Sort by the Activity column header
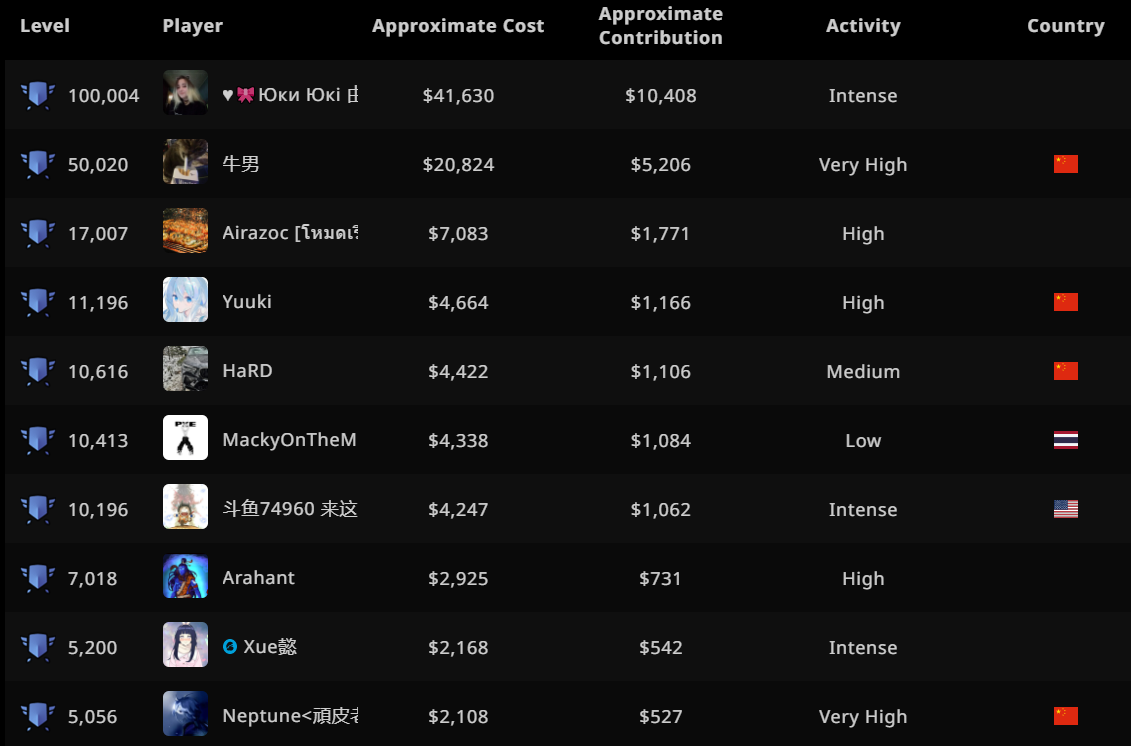Viewport: 1131px width, 746px height. point(863,26)
